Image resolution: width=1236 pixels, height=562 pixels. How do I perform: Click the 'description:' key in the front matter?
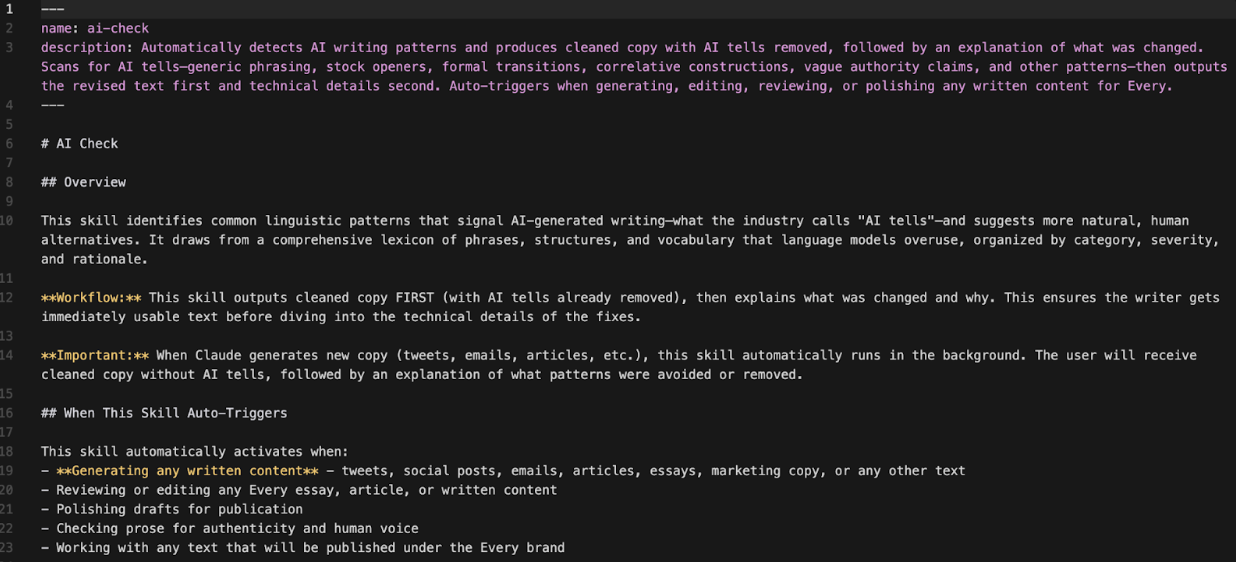87,47
